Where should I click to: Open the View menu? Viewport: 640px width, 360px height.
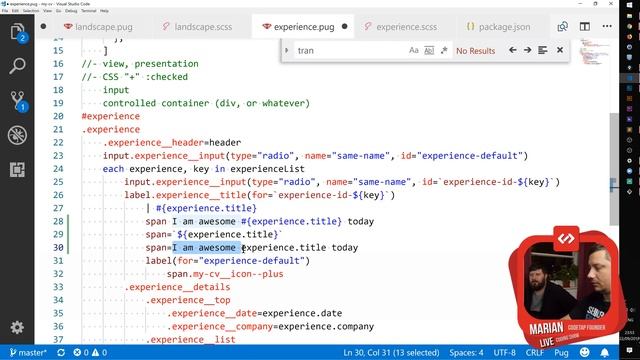[47, 11]
